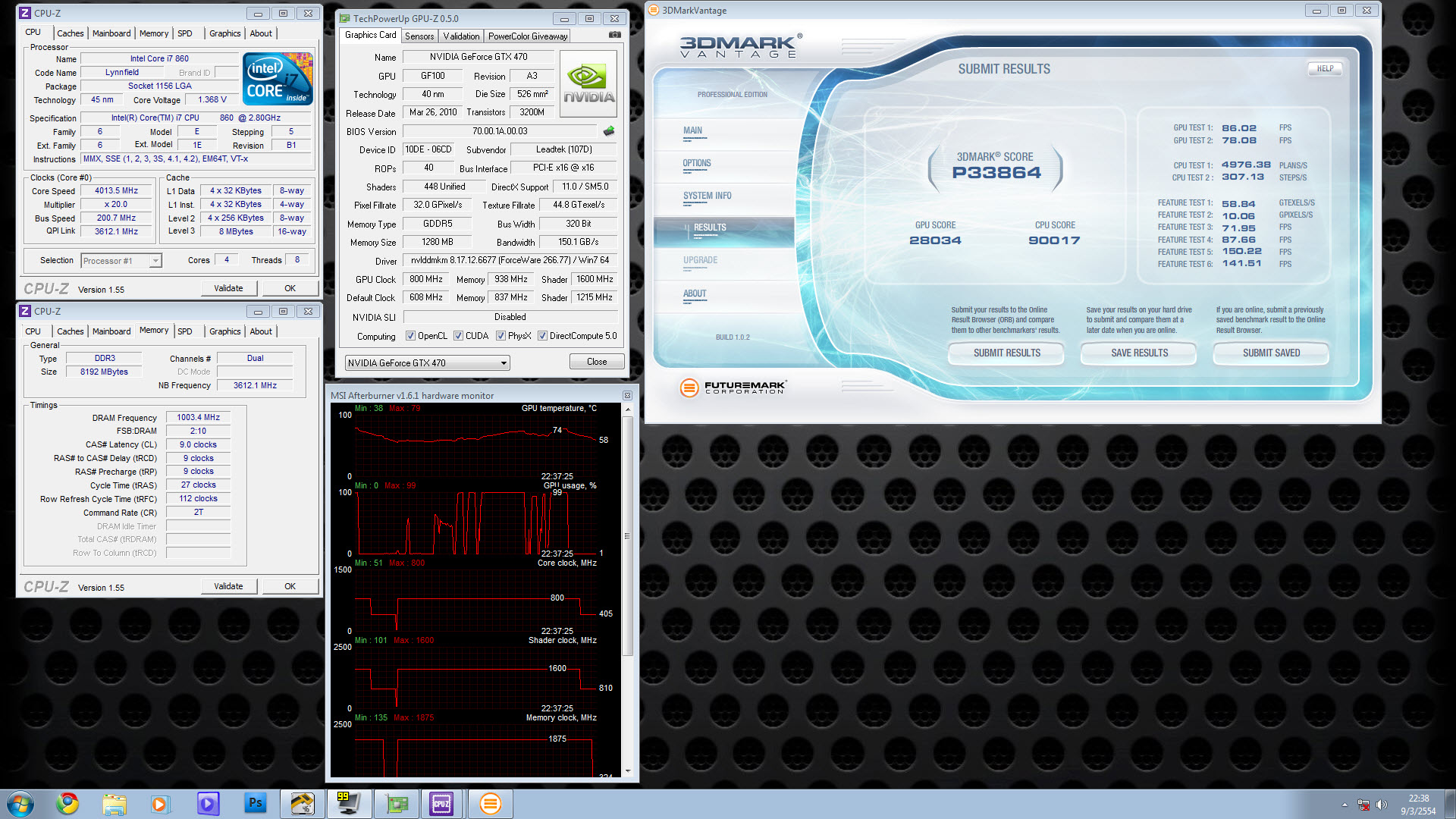Open Google Chrome from the taskbar
Image resolution: width=1456 pixels, height=819 pixels.
coord(67,803)
